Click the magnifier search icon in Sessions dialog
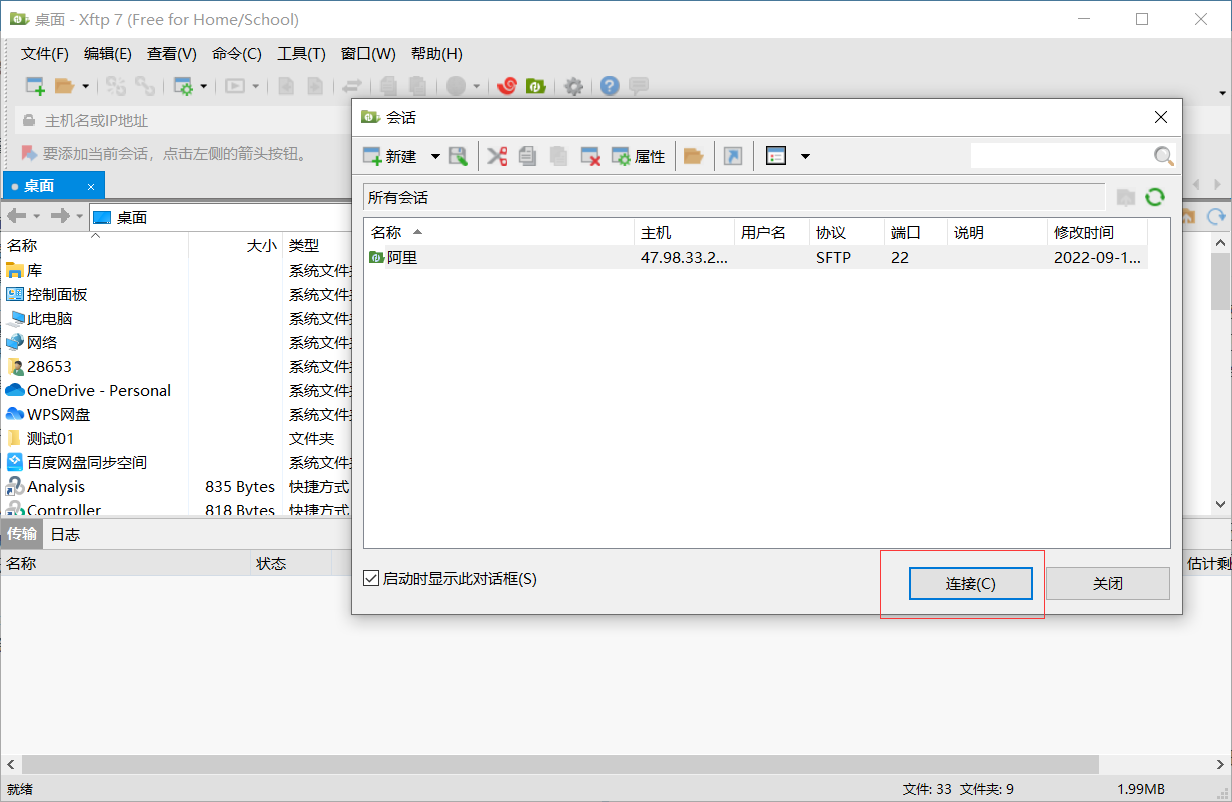Viewport: 1232px width, 802px height. (x=1163, y=156)
